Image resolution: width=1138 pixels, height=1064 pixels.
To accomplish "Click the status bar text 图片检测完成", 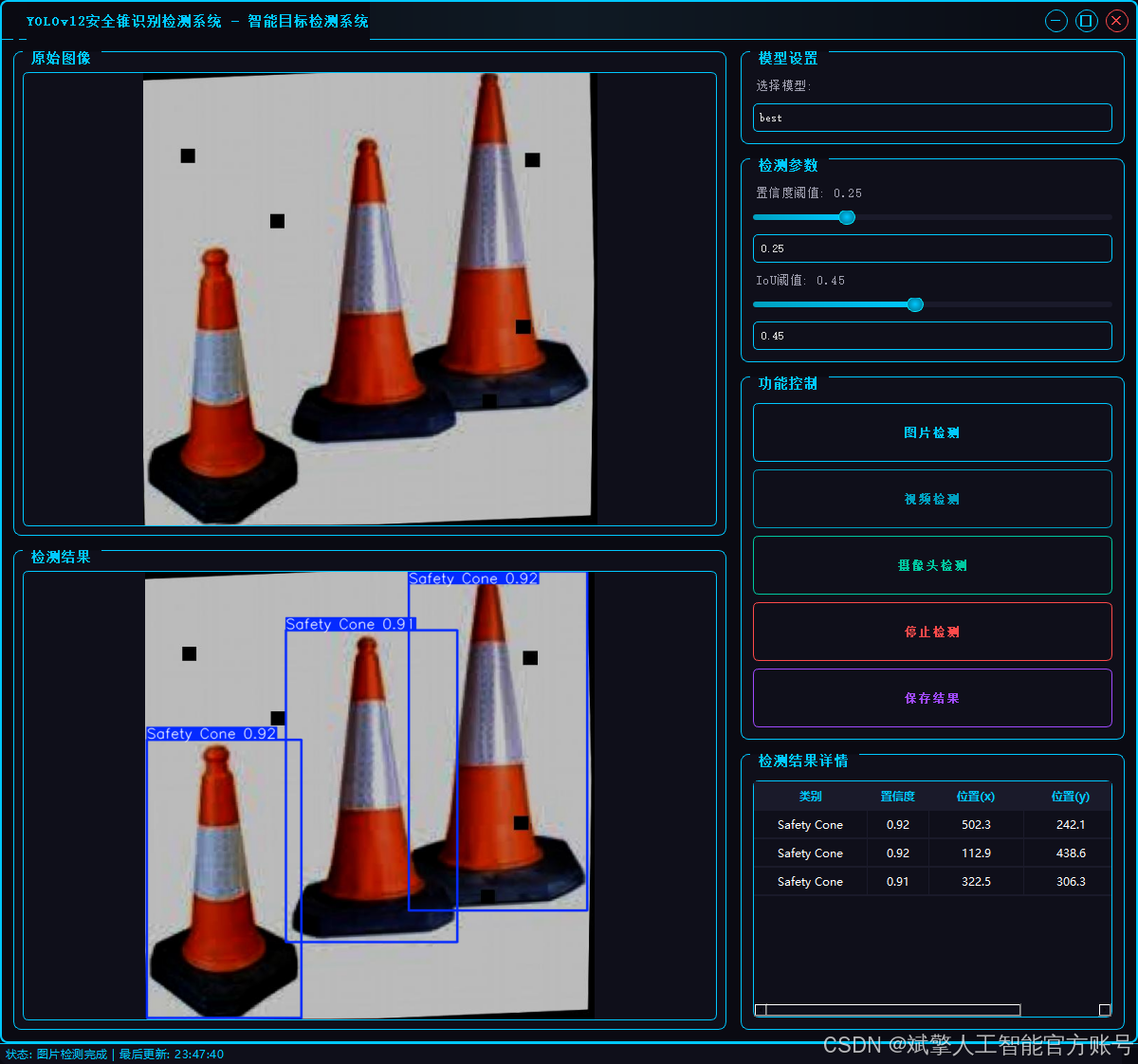I will click(x=72, y=1055).
